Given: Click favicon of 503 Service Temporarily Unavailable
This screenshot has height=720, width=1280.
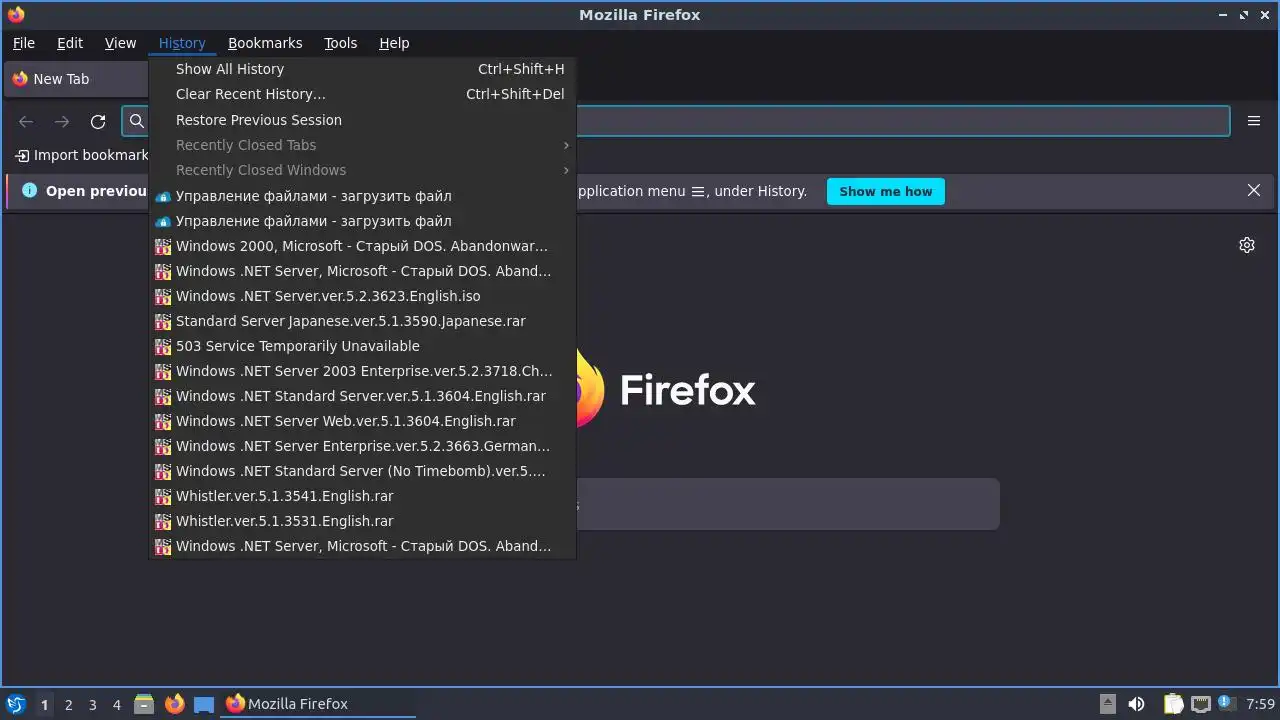Looking at the screenshot, I should [x=164, y=346].
